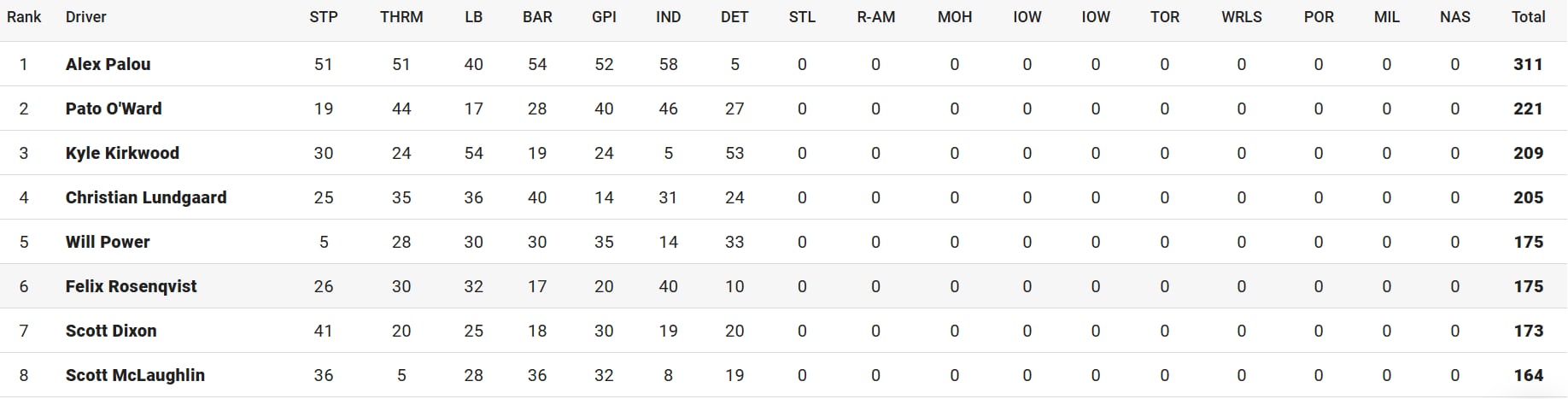
Task: Click the GPI column header
Action: click(604, 17)
